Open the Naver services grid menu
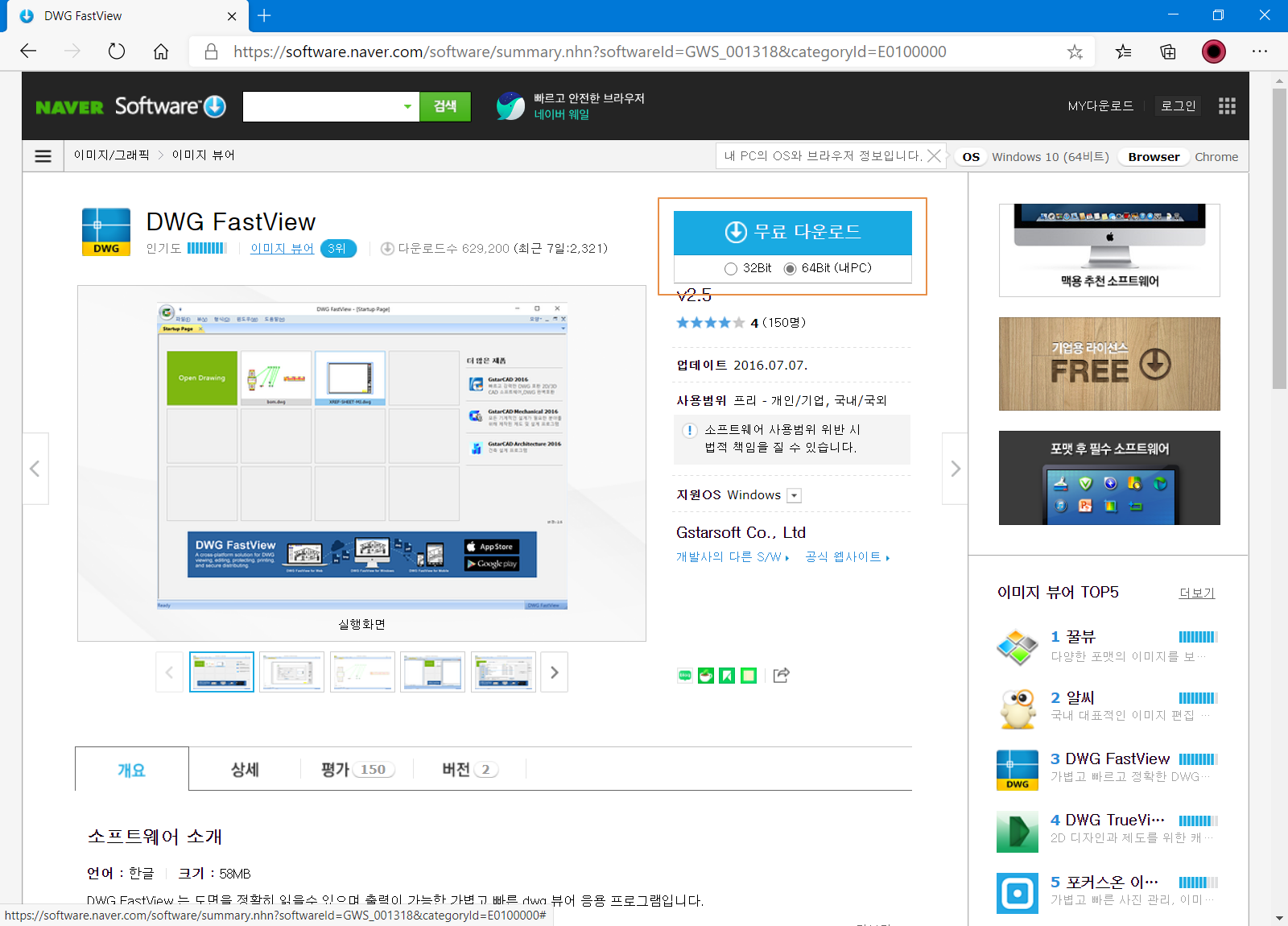This screenshot has height=926, width=1288. point(1227,106)
